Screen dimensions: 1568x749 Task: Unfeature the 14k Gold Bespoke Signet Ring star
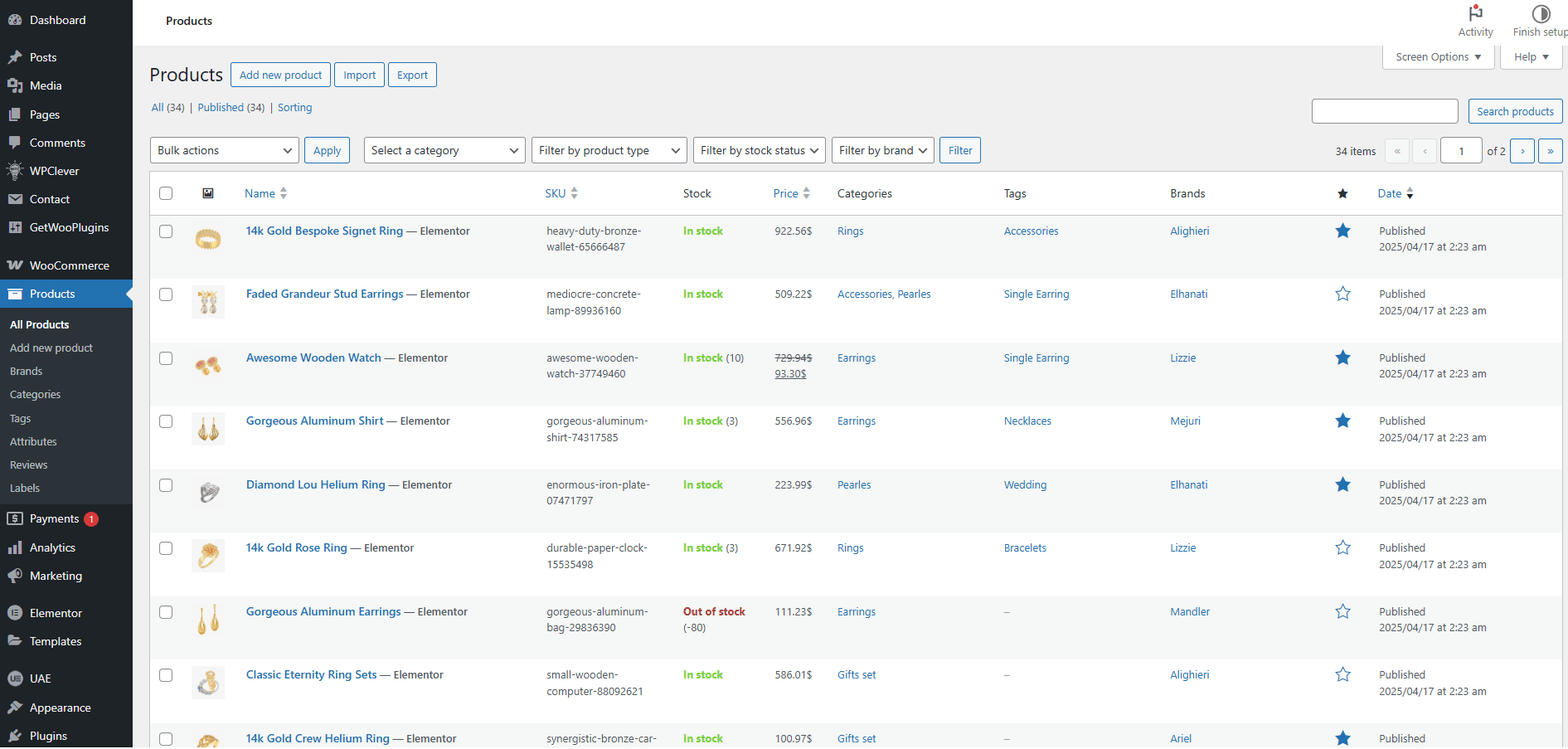pos(1342,231)
